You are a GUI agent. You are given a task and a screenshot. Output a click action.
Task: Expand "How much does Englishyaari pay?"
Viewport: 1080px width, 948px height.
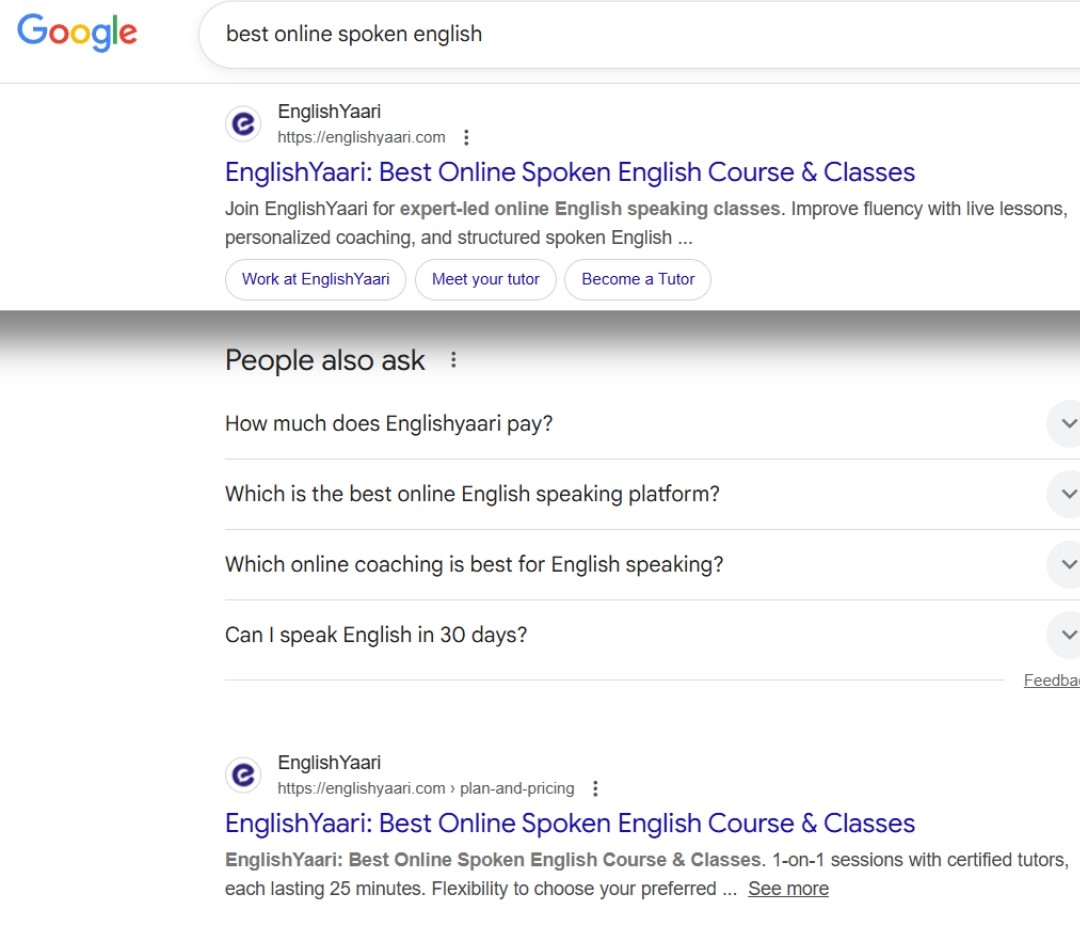tap(1066, 424)
